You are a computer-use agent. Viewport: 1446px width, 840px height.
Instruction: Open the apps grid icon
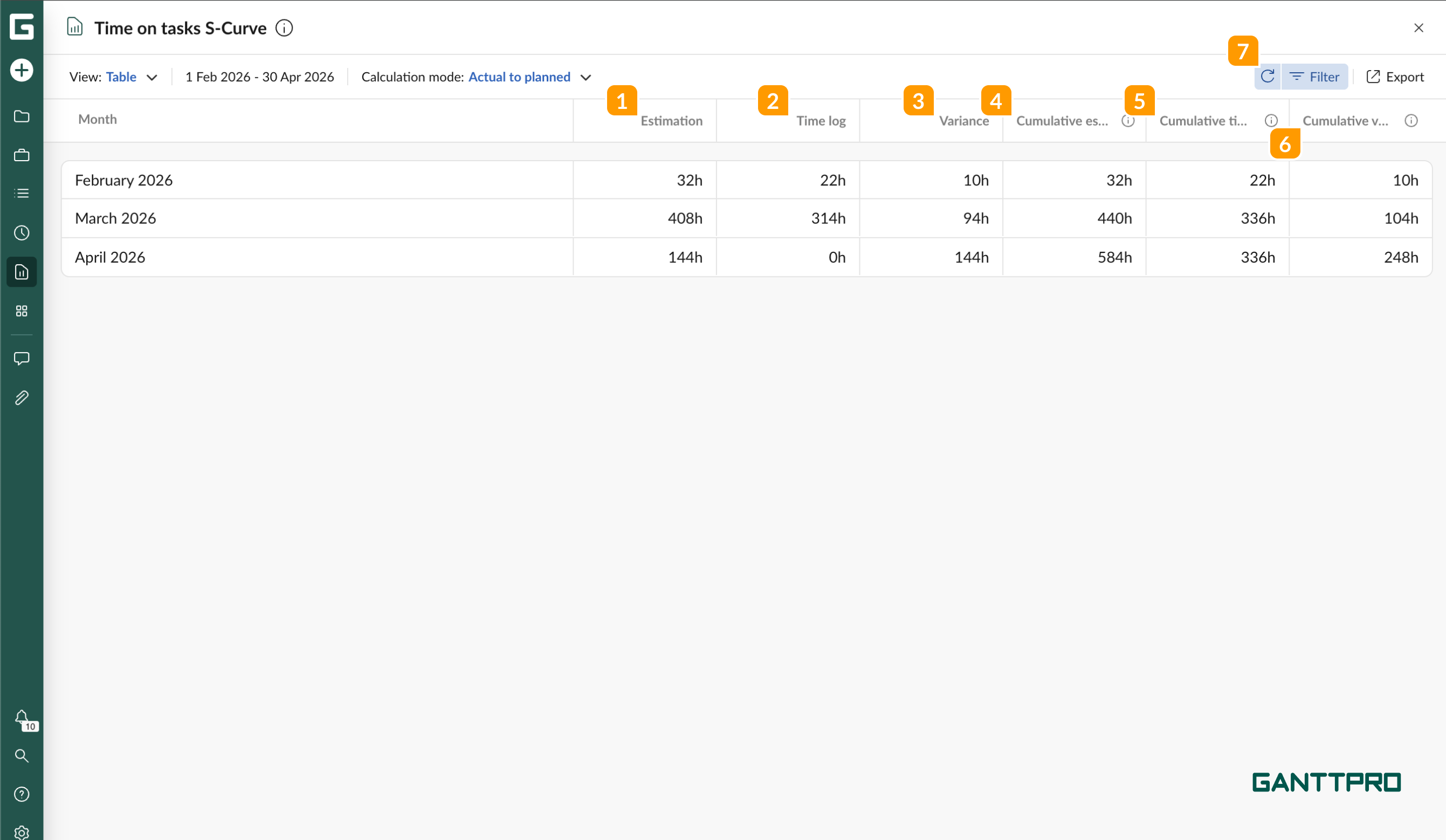(x=21, y=312)
